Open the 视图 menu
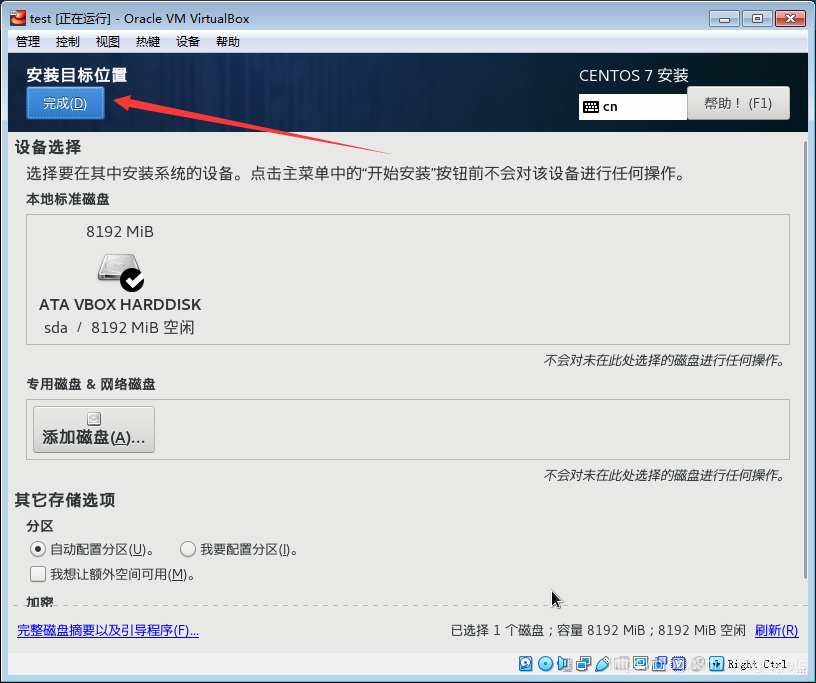816x683 pixels. [108, 42]
